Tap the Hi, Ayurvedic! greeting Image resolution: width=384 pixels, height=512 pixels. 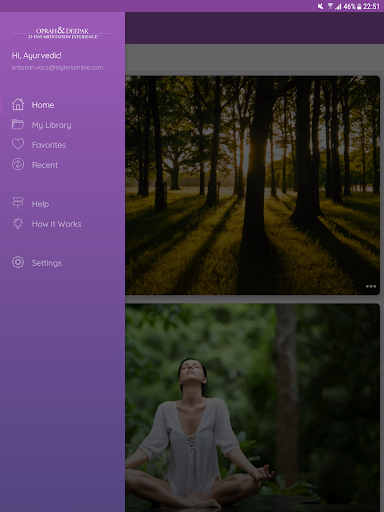[x=37, y=56]
